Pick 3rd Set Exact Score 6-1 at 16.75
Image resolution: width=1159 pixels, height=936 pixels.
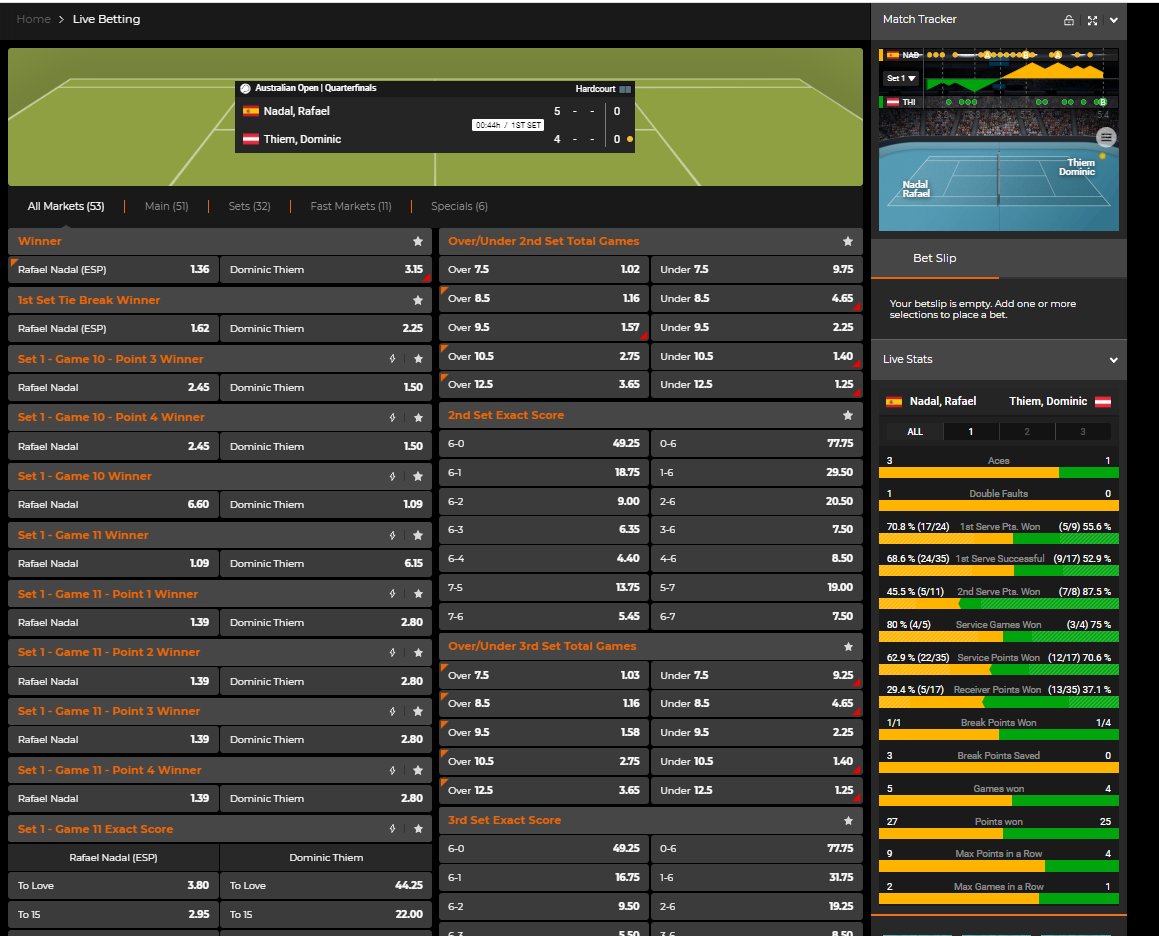pos(543,877)
